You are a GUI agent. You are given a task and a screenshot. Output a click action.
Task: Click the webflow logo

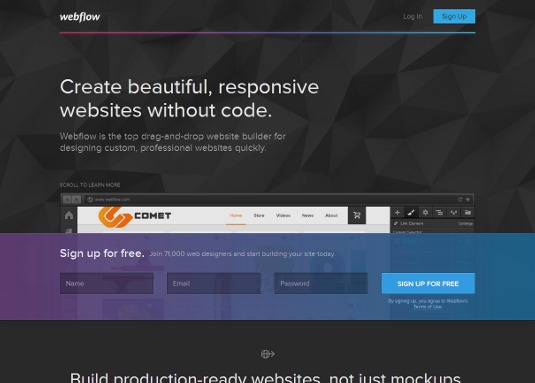80,17
